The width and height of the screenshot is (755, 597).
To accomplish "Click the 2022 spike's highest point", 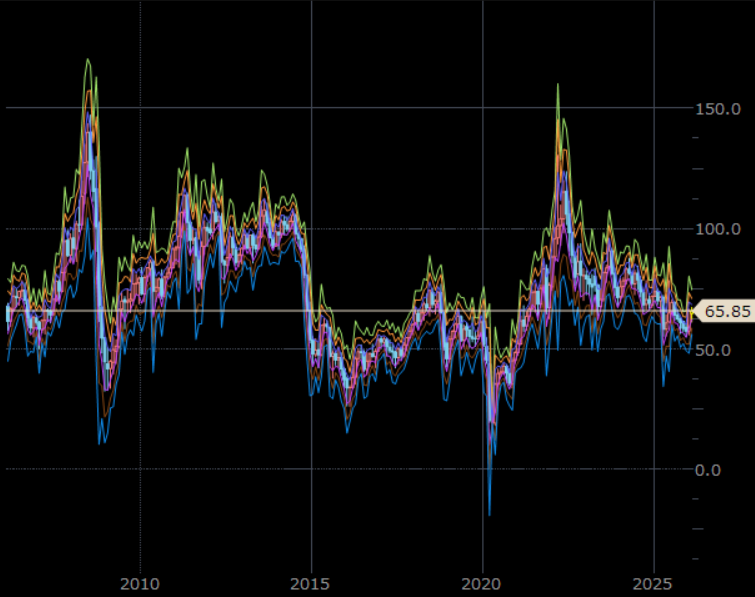I will (x=557, y=84).
